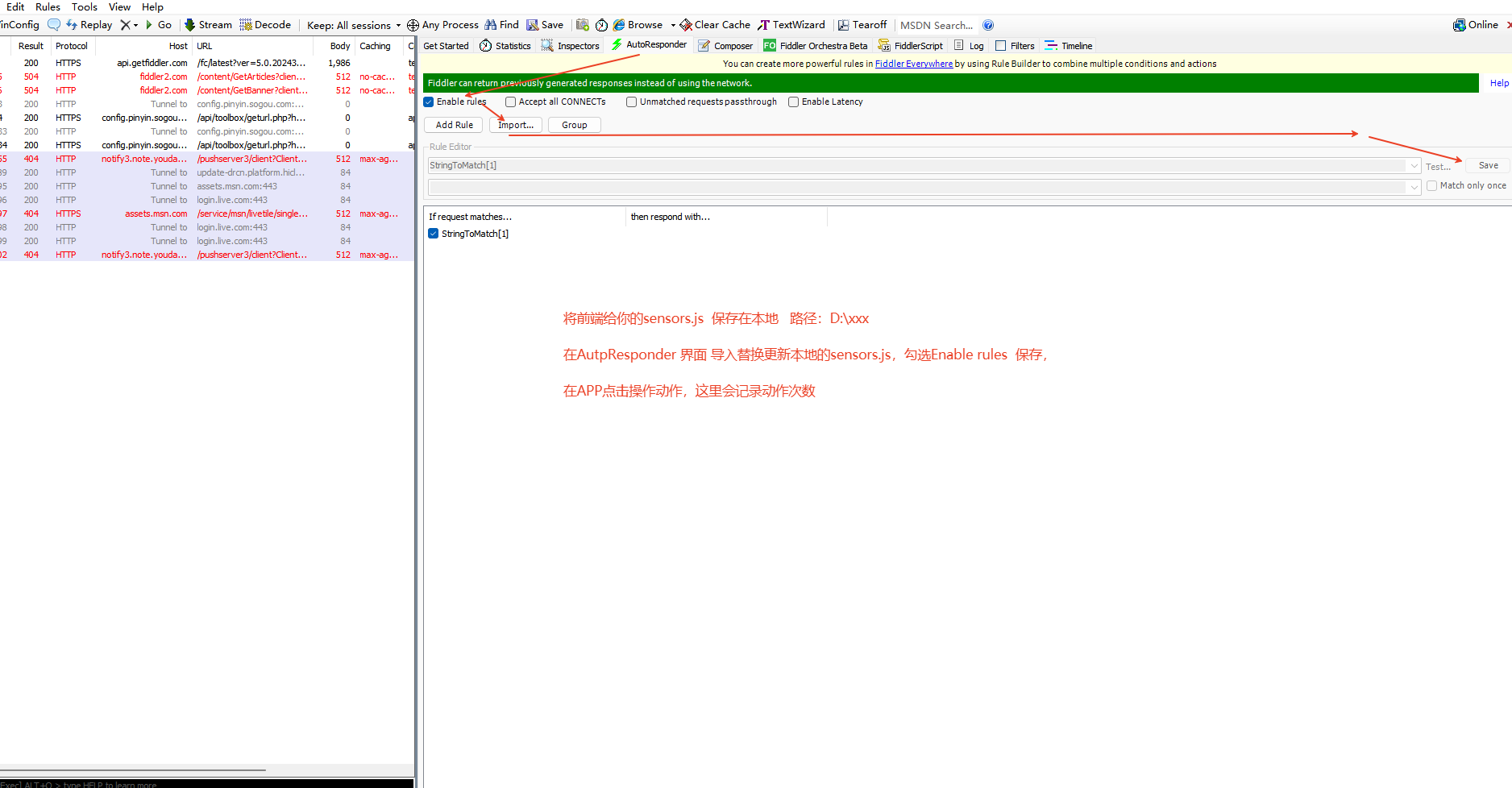Click the FiddlerScript JS icon

[x=884, y=46]
